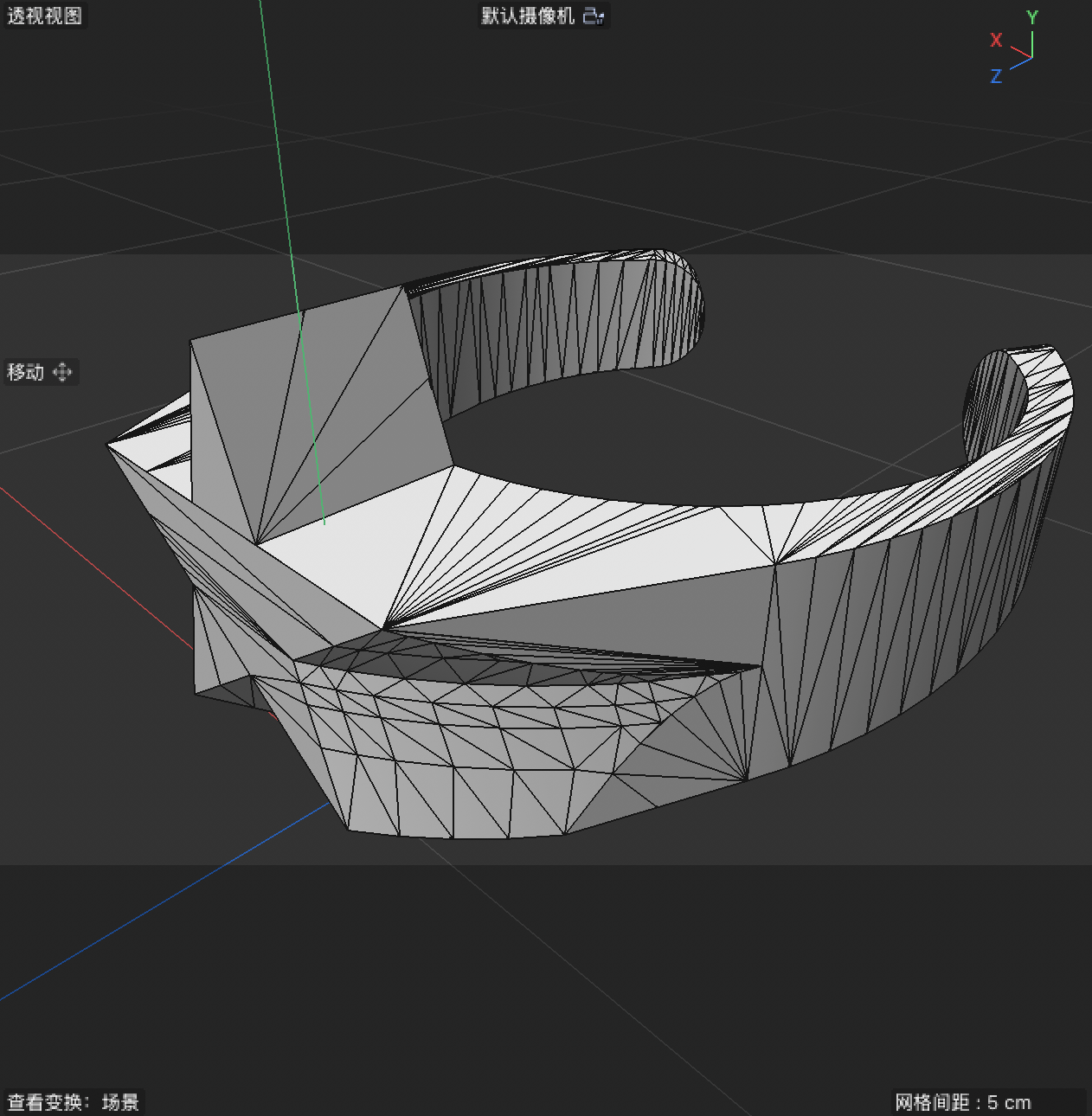This screenshot has height=1116, width=1092.
Task: Click the blue Z axis label in the gizmo
Action: click(x=997, y=77)
